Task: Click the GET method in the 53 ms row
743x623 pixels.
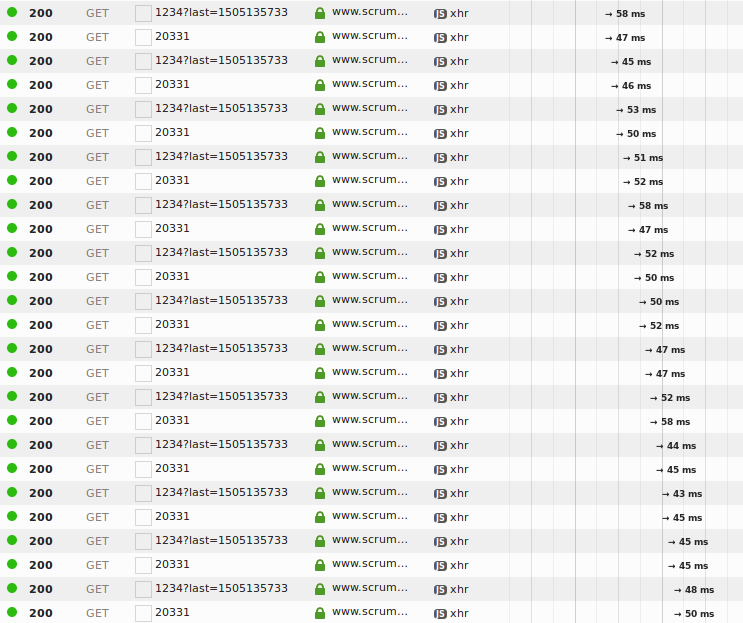Action: (x=97, y=109)
